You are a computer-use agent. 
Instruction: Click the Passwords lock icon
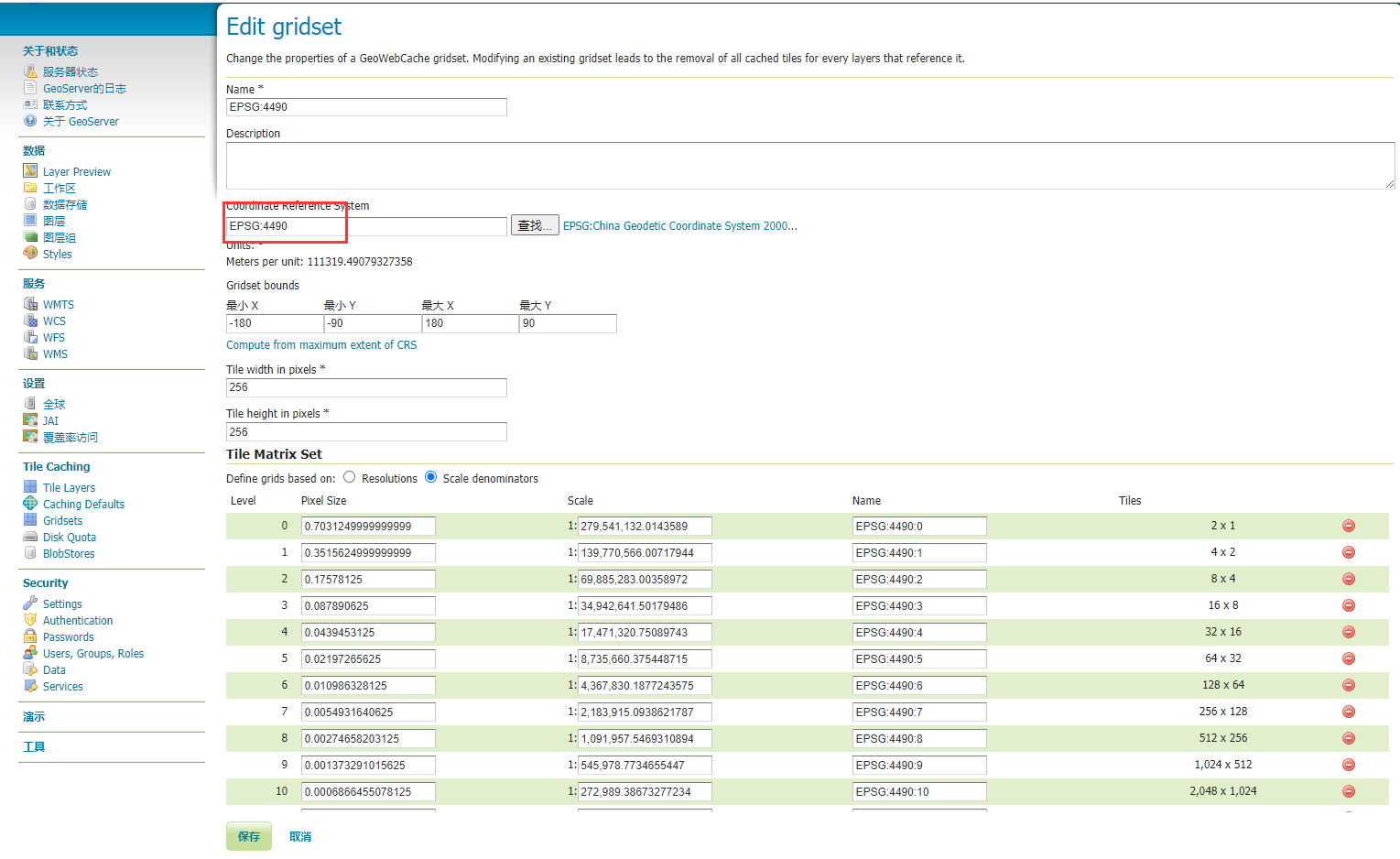[30, 636]
